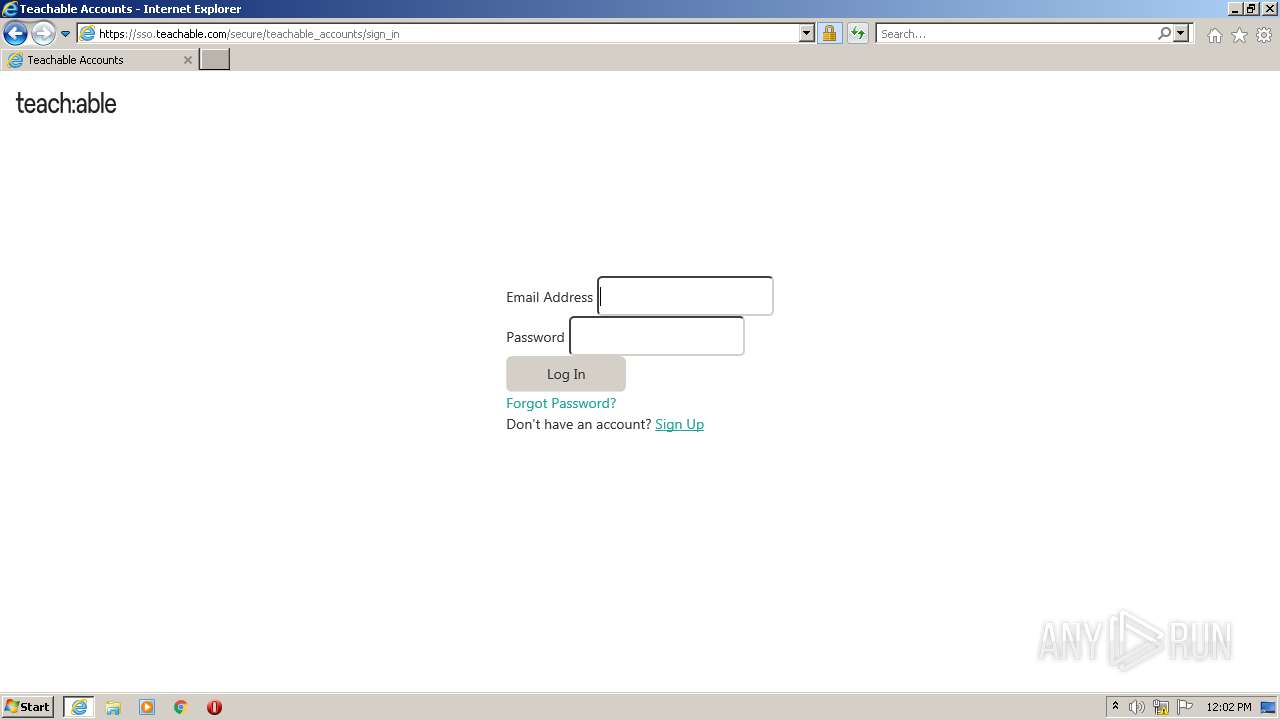Viewport: 1280px width, 720px height.
Task: Open Windows Media Player taskbar icon
Action: coord(147,707)
